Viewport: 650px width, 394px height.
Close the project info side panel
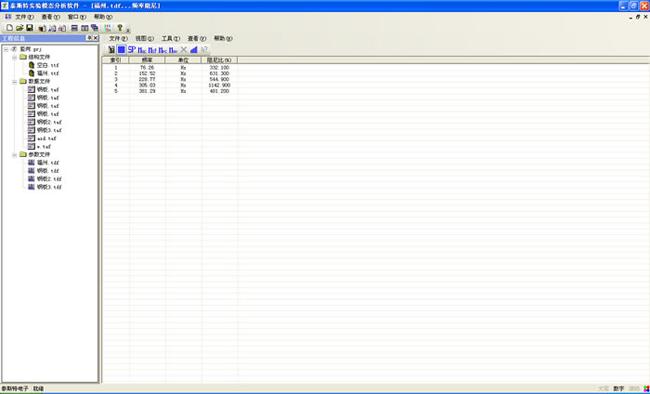[95, 38]
